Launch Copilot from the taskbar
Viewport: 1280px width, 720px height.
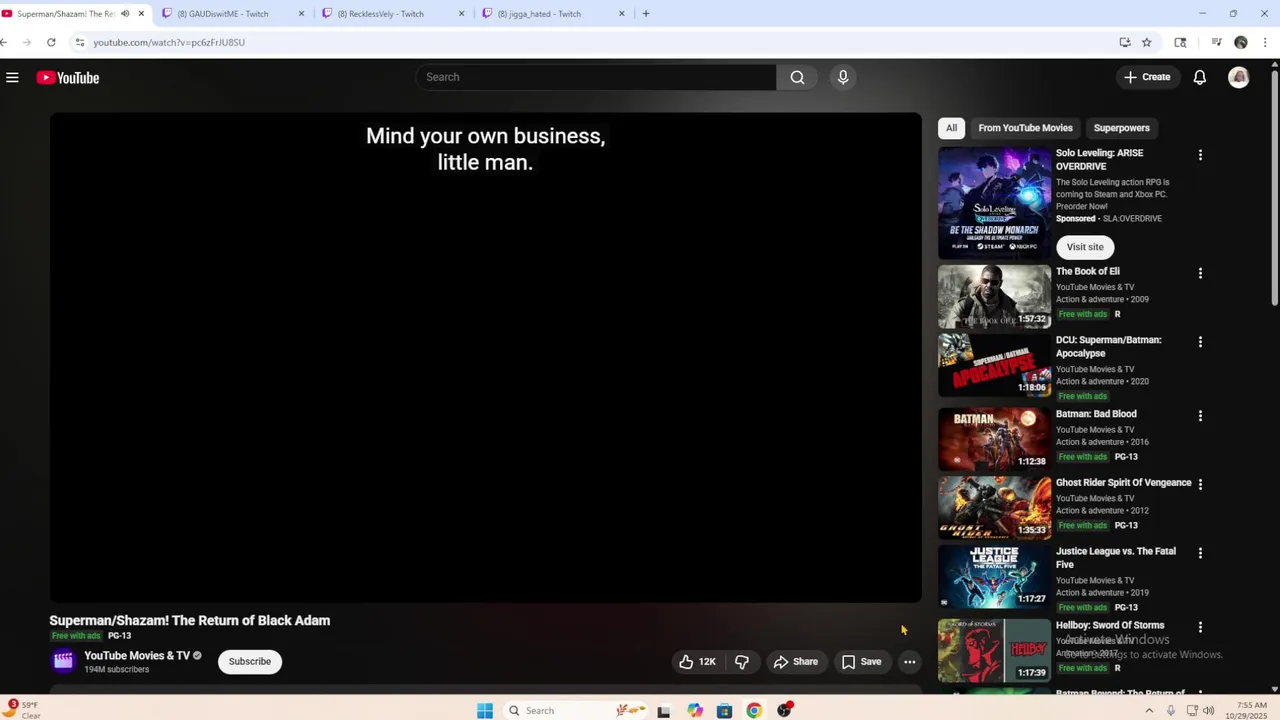click(x=694, y=710)
